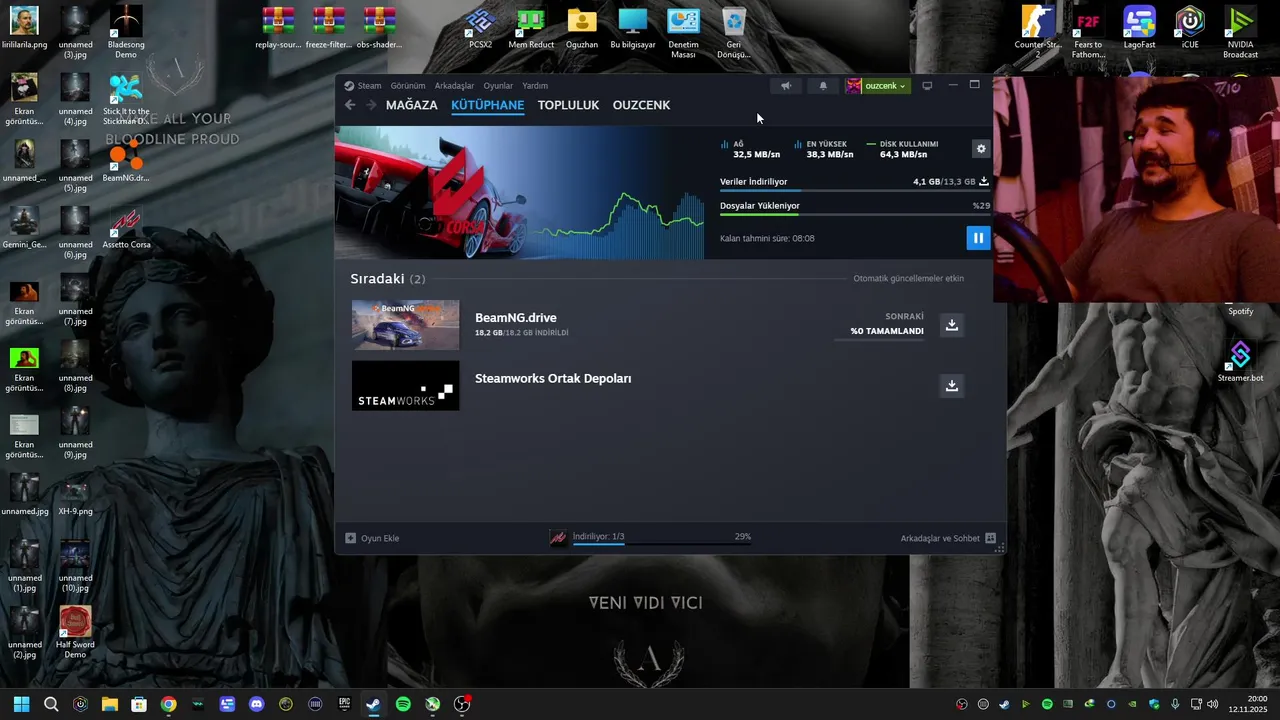Open the Arkadaşlar menu

454,86
